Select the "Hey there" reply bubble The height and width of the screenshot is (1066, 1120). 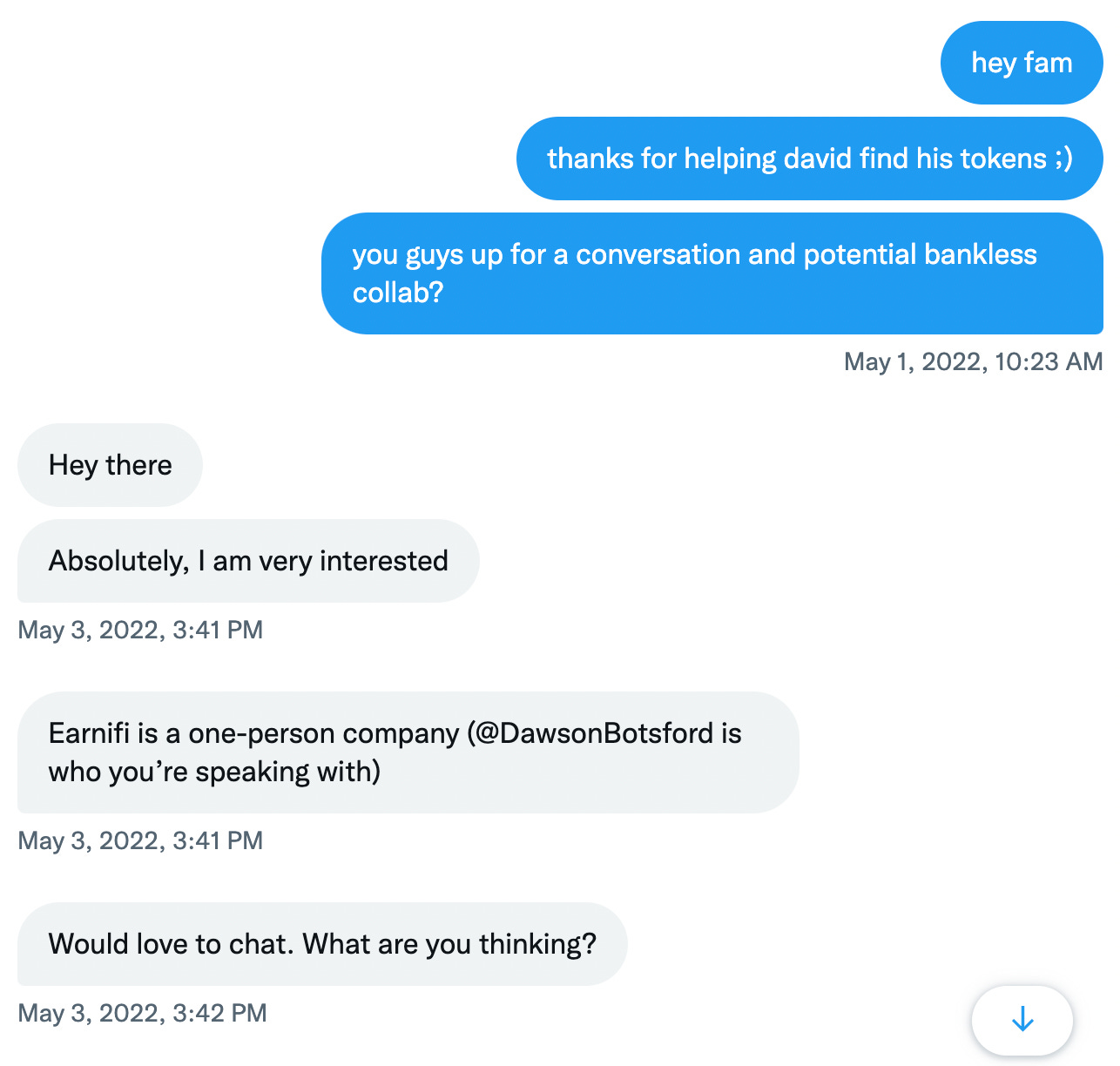click(x=110, y=465)
